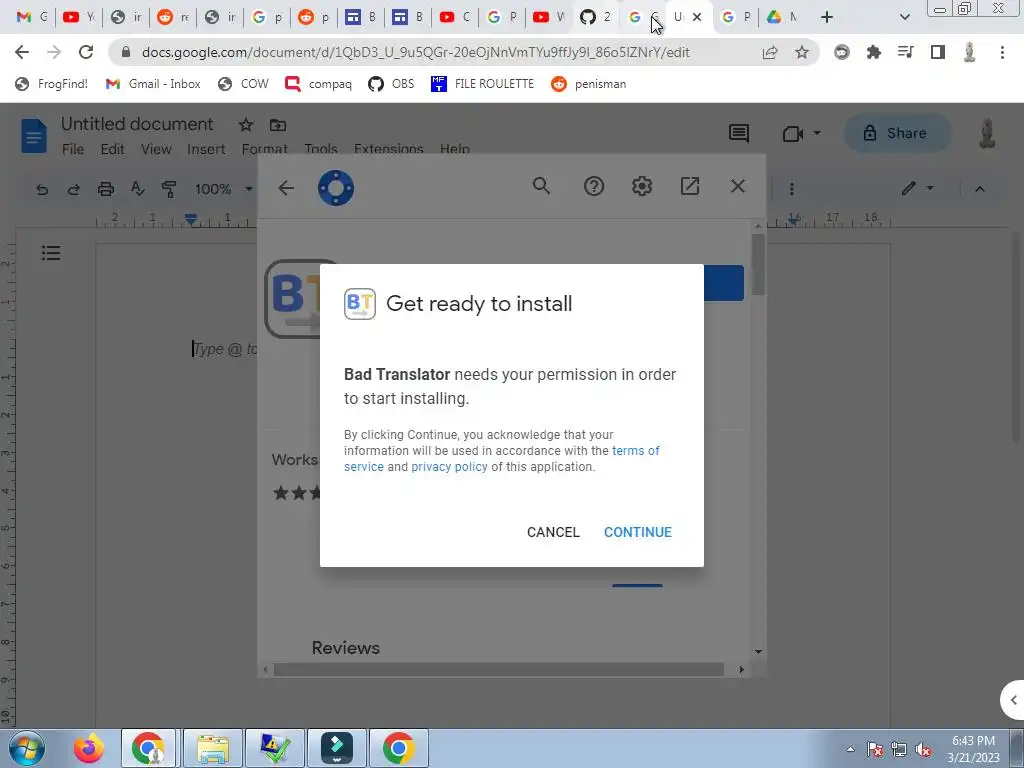
Task: Click the move document folder icon
Action: click(x=278, y=125)
